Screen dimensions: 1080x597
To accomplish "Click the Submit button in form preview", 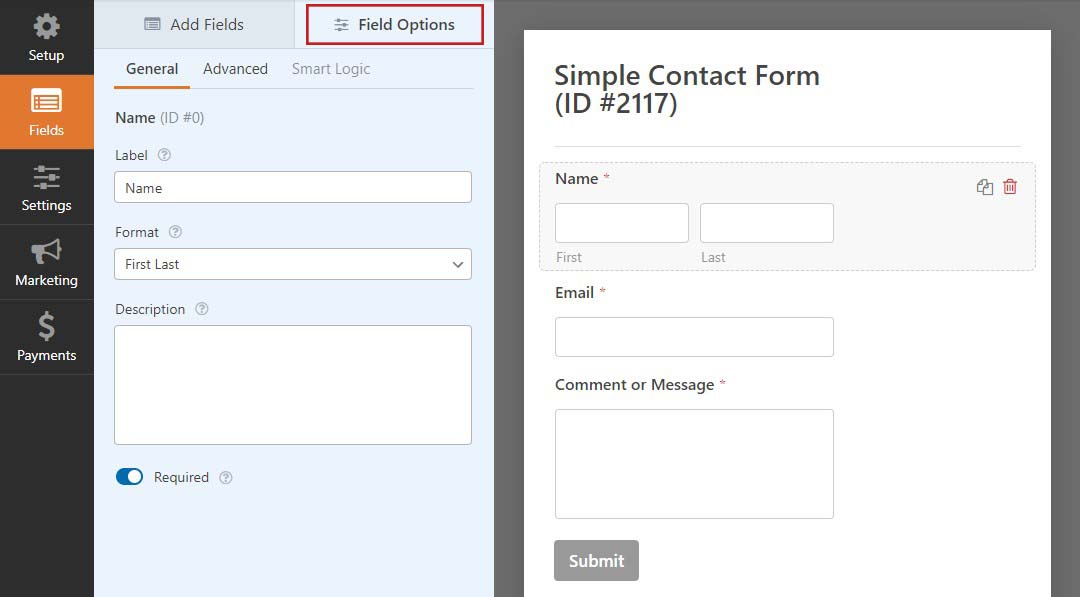I will [596, 561].
